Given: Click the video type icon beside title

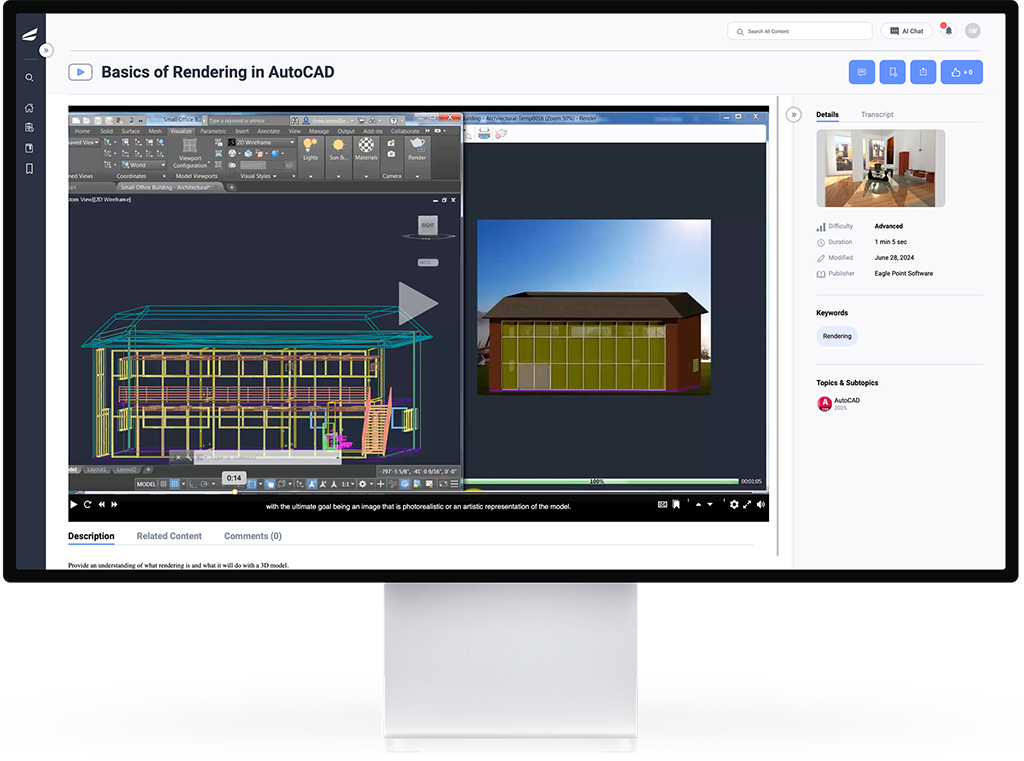Looking at the screenshot, I should click(80, 72).
